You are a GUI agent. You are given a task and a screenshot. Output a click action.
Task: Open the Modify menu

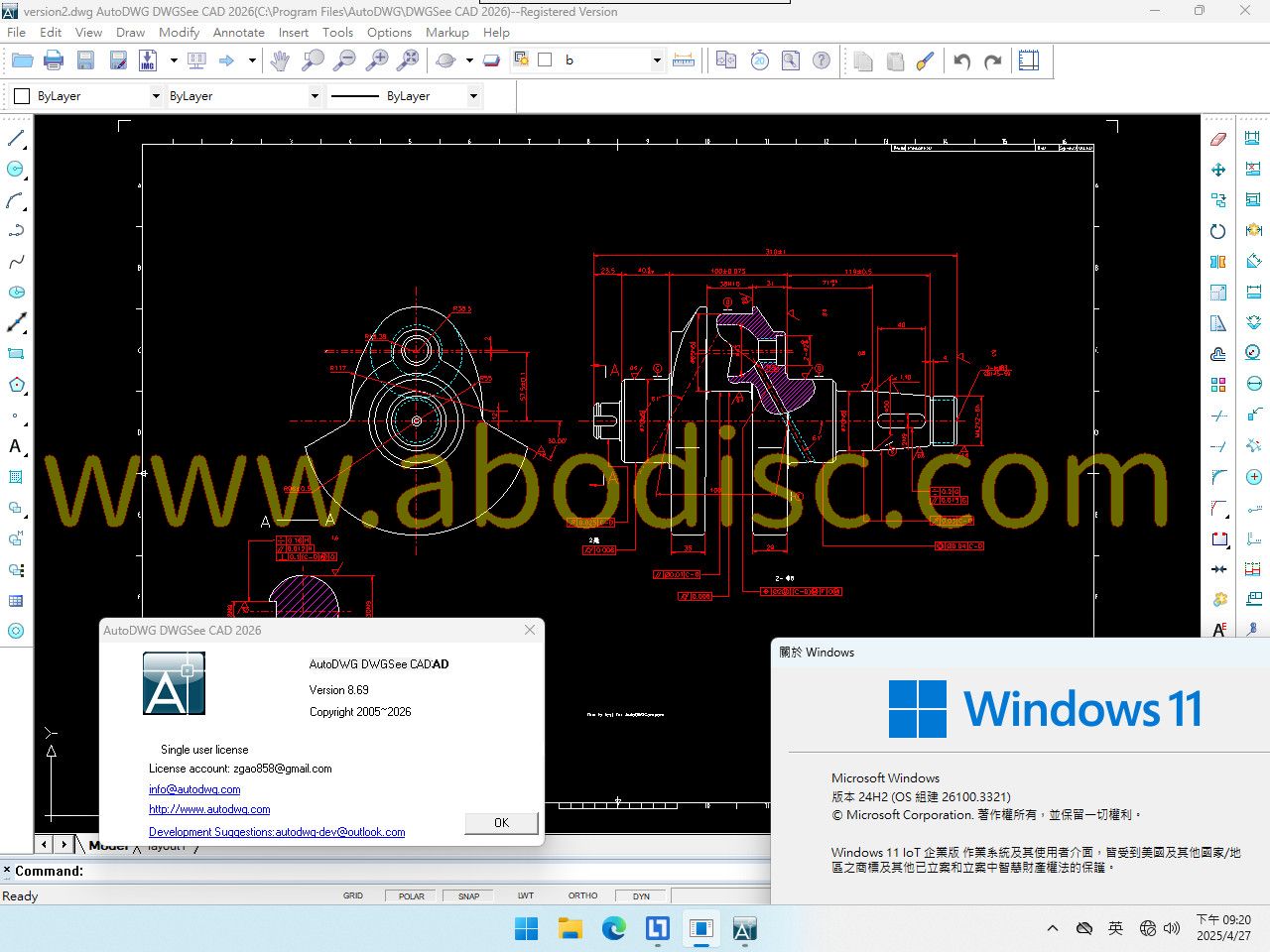pos(179,32)
